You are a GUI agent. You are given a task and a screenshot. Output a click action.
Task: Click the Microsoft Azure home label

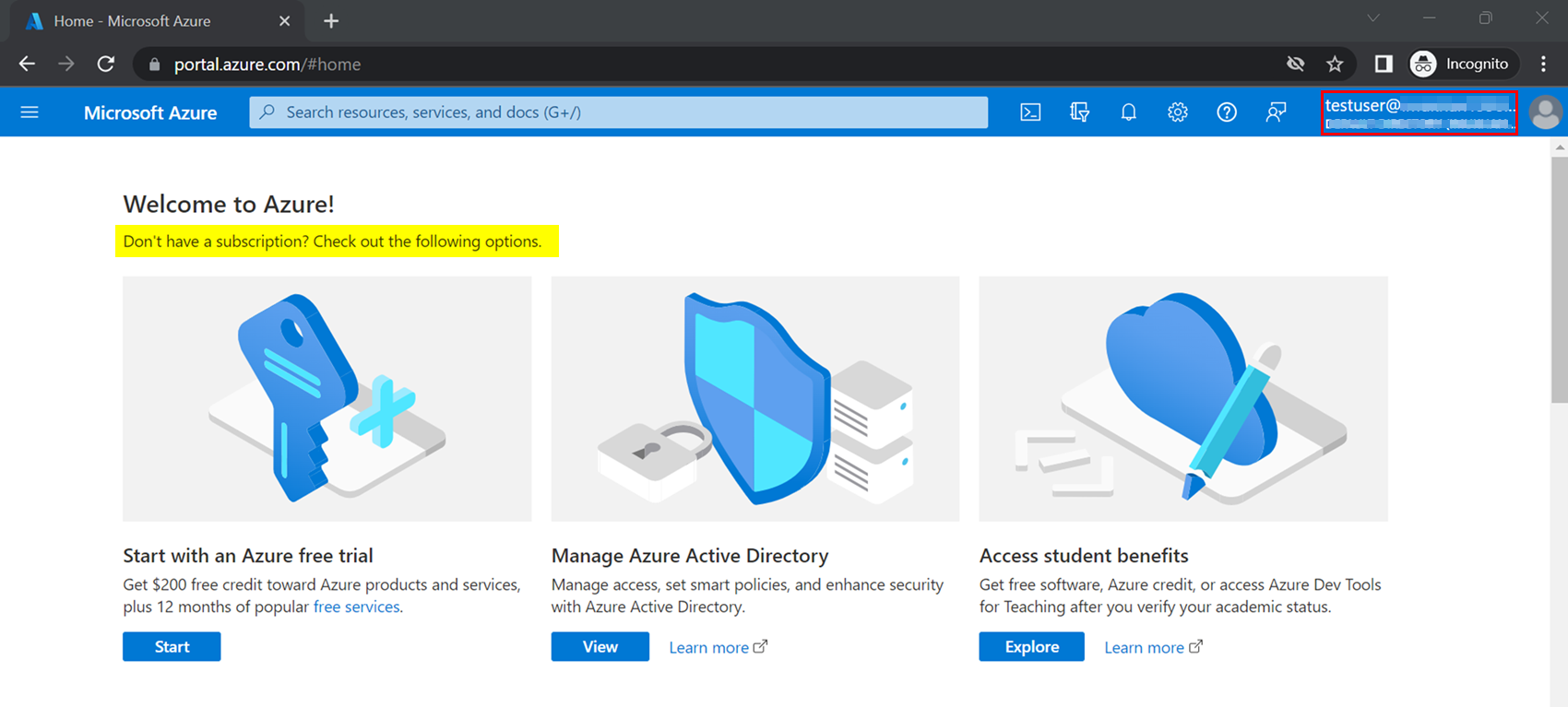150,112
